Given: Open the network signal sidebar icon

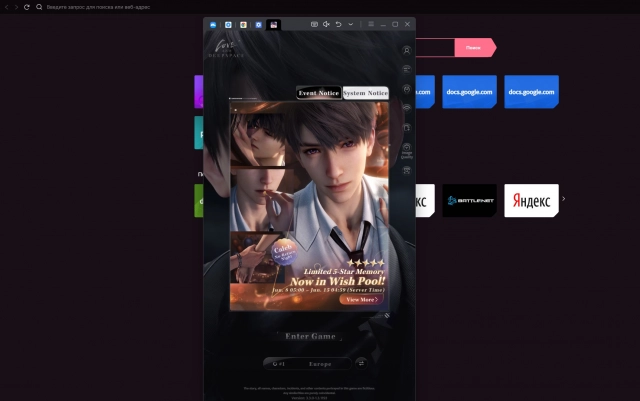Looking at the screenshot, I should click(407, 108).
